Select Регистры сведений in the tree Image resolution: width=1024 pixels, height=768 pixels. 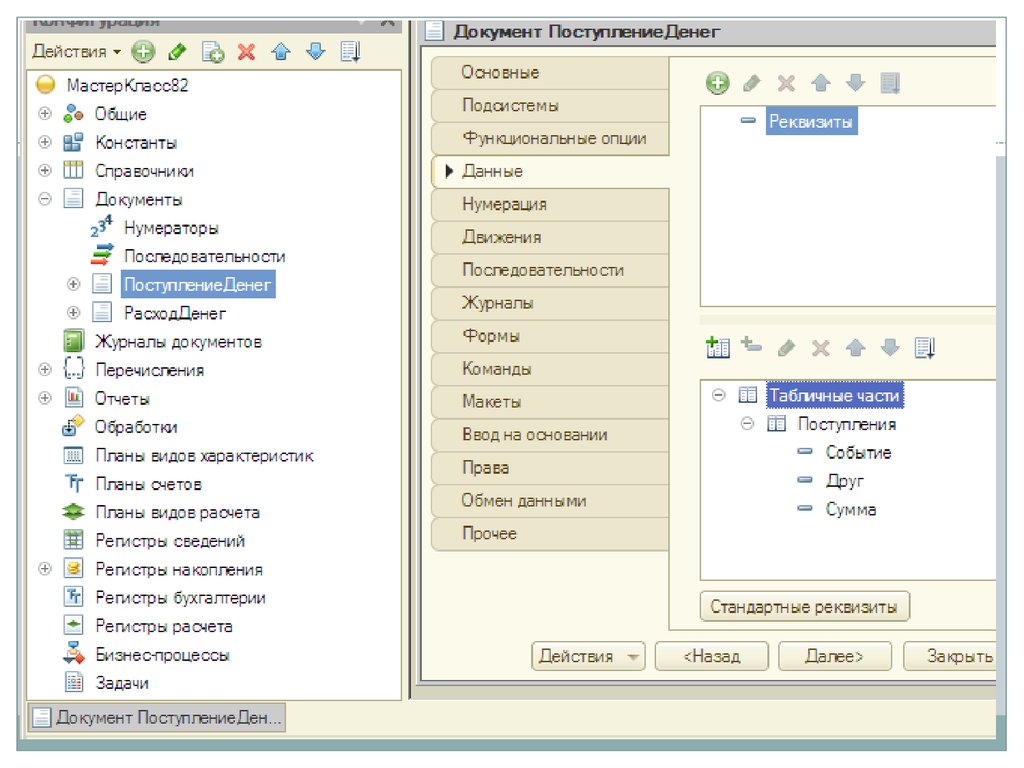170,541
